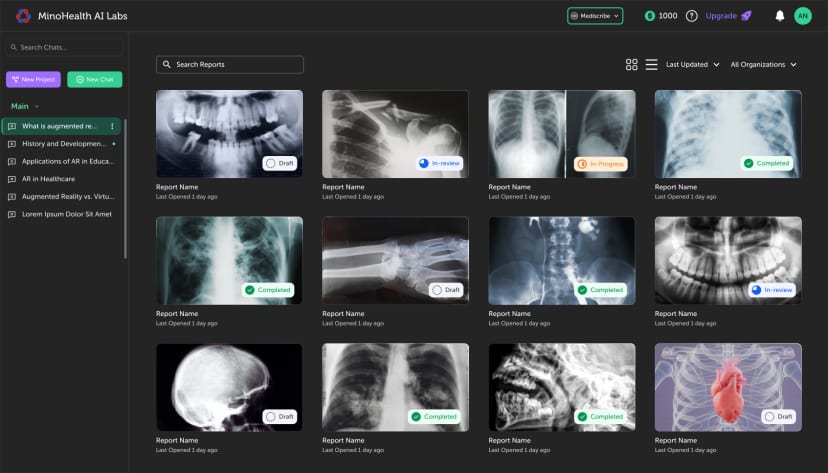828x473 pixels.
Task: Click inside the Search Chats field
Action: 64,47
